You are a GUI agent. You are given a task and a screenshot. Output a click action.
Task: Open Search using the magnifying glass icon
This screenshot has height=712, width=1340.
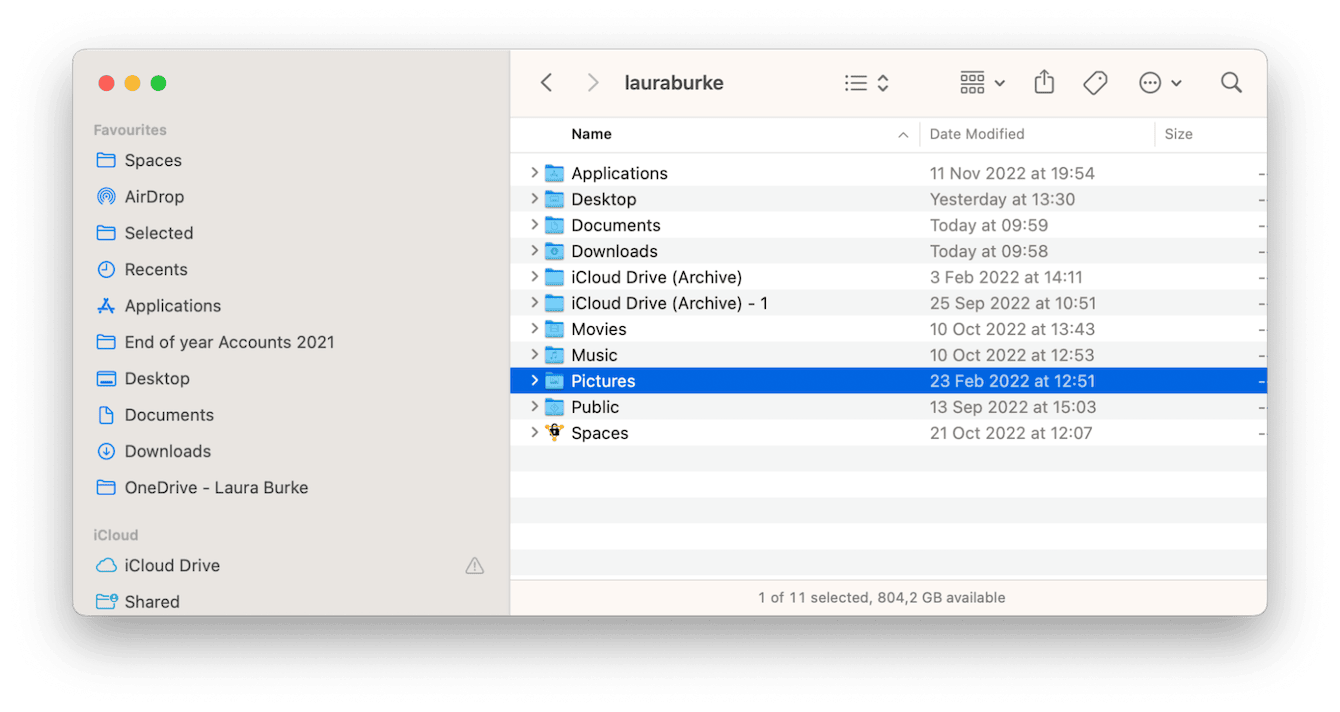1231,83
